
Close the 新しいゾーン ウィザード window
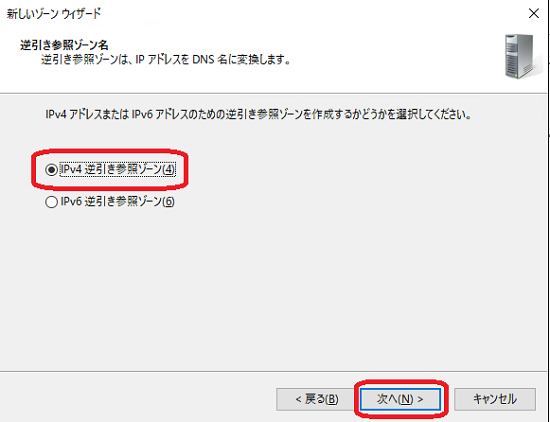point(534,14)
